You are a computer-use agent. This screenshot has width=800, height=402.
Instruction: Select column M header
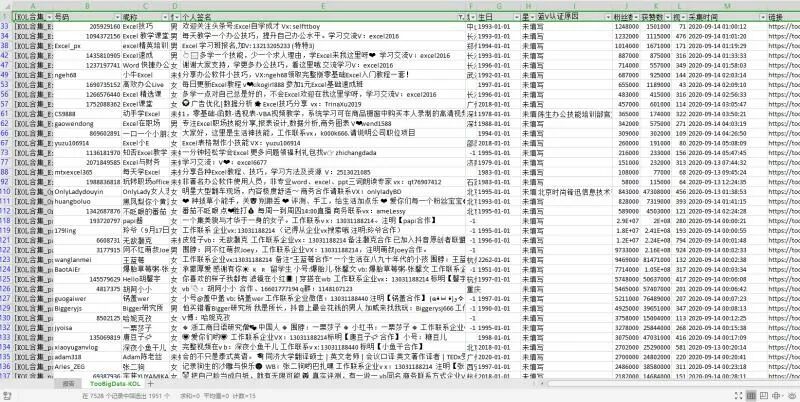[727, 6]
